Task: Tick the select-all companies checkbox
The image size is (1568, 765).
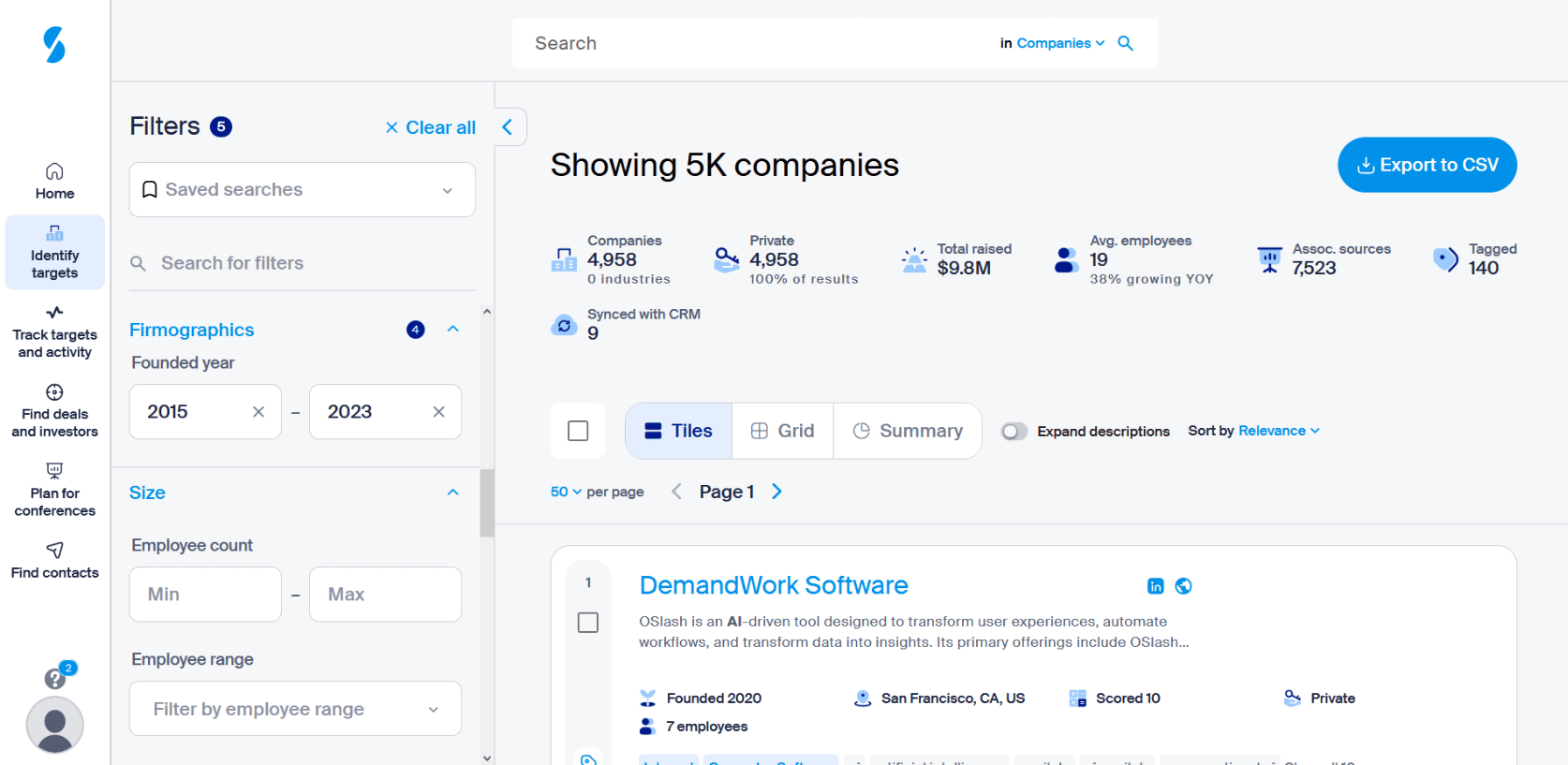Action: [x=578, y=431]
